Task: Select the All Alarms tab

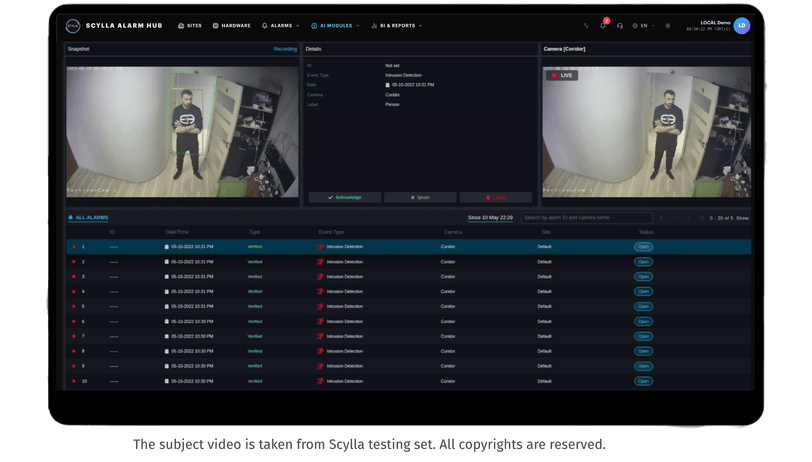Action: (89, 218)
